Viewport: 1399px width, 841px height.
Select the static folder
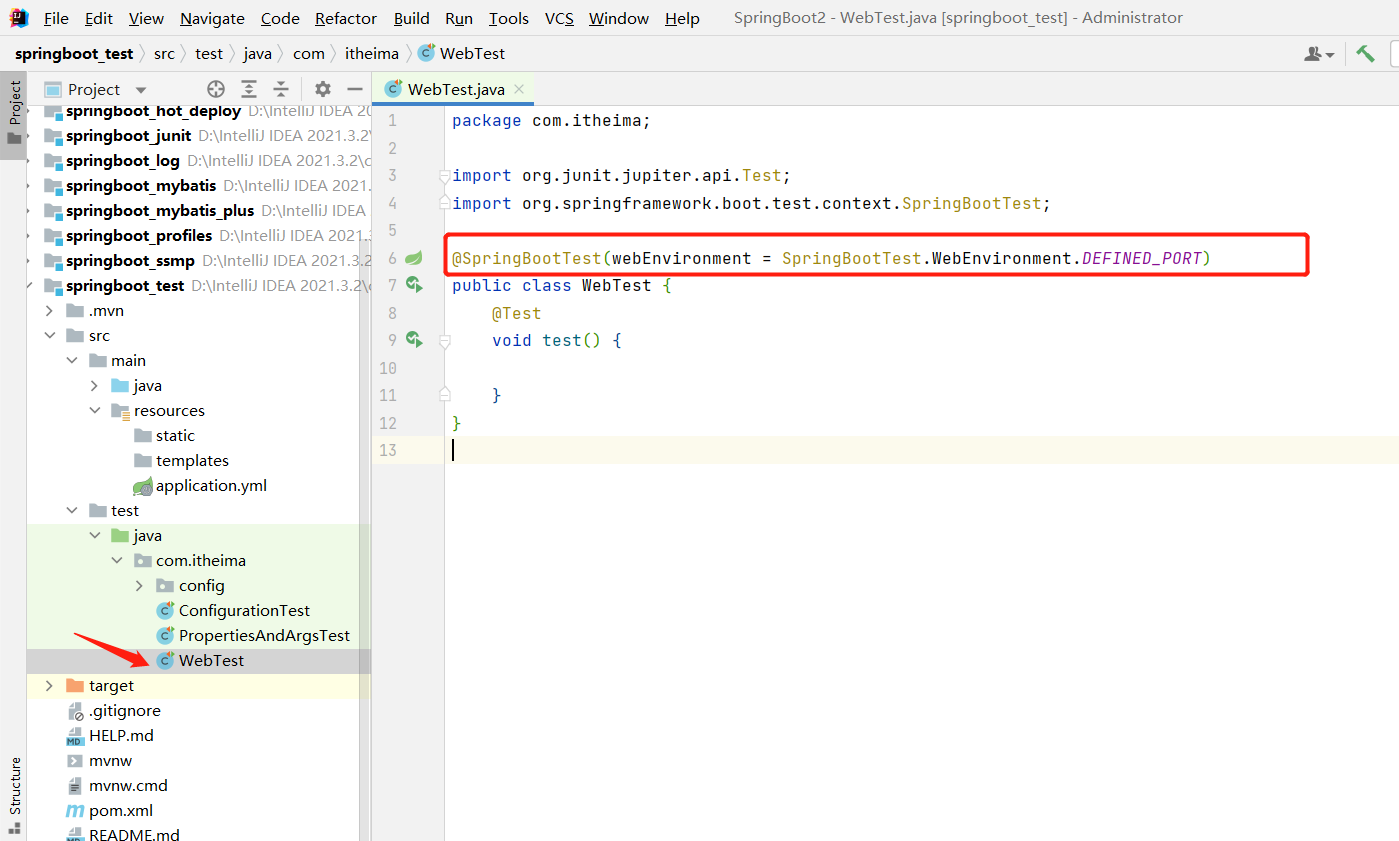click(x=175, y=435)
